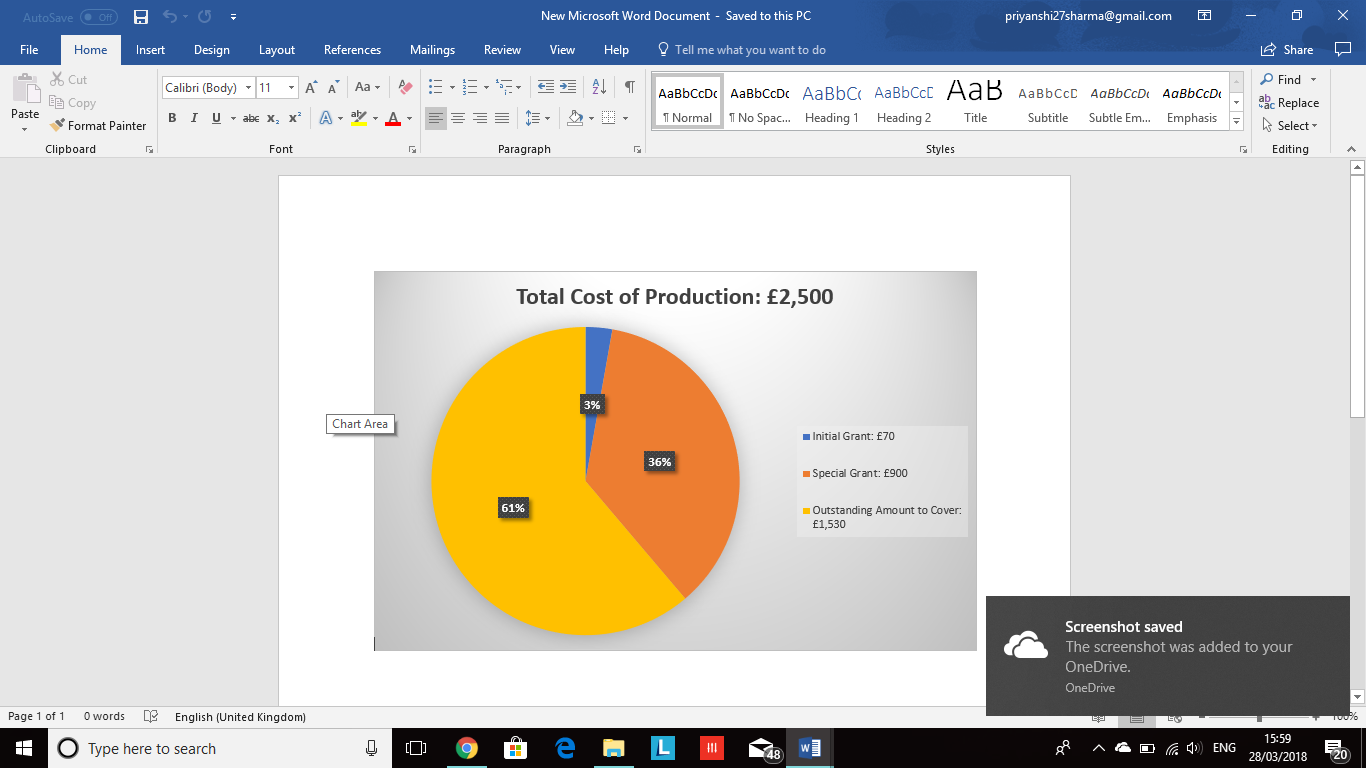1366x768 pixels.
Task: Open the References tab
Action: coord(352,50)
